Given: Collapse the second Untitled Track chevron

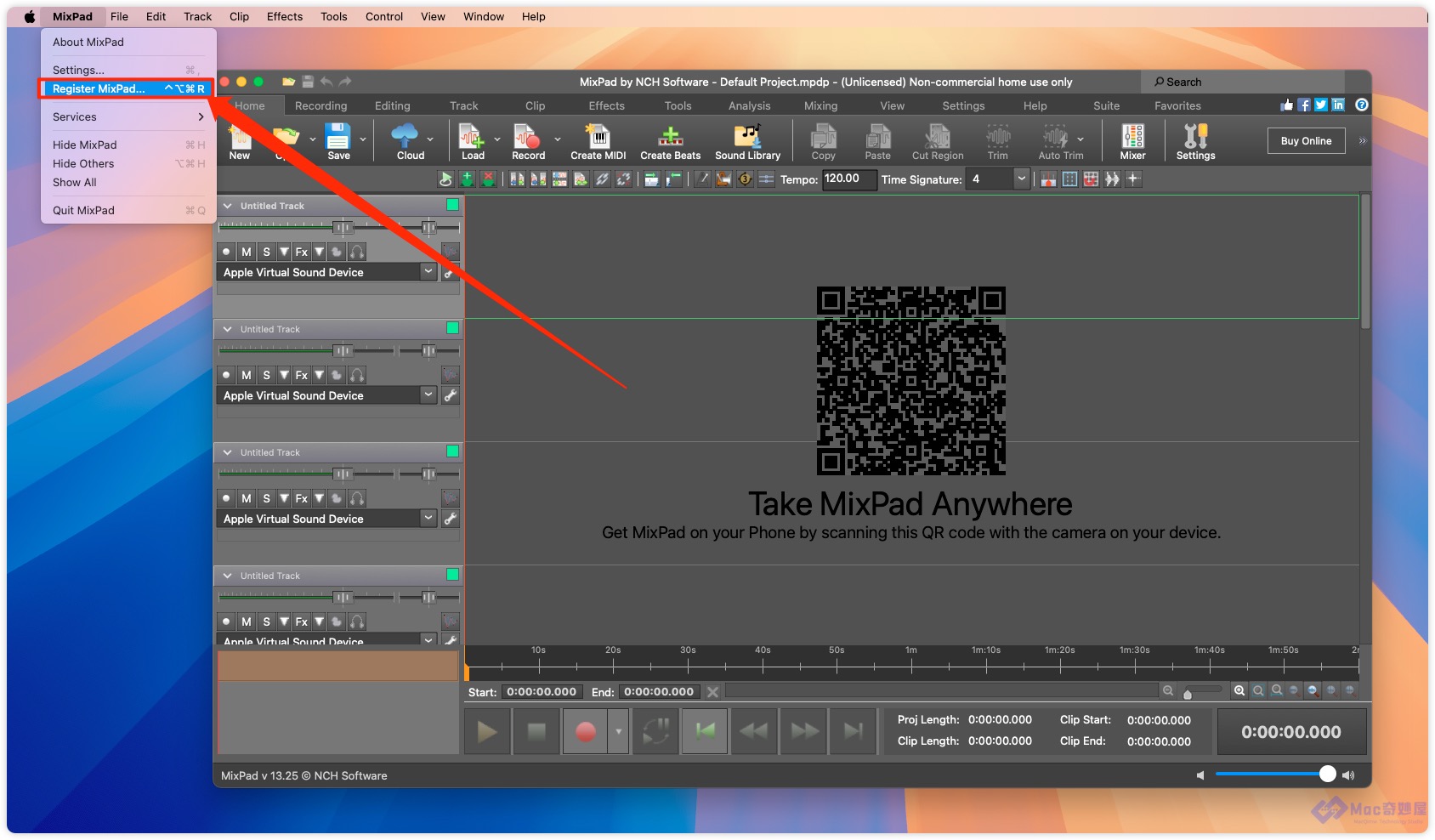Looking at the screenshot, I should (228, 329).
